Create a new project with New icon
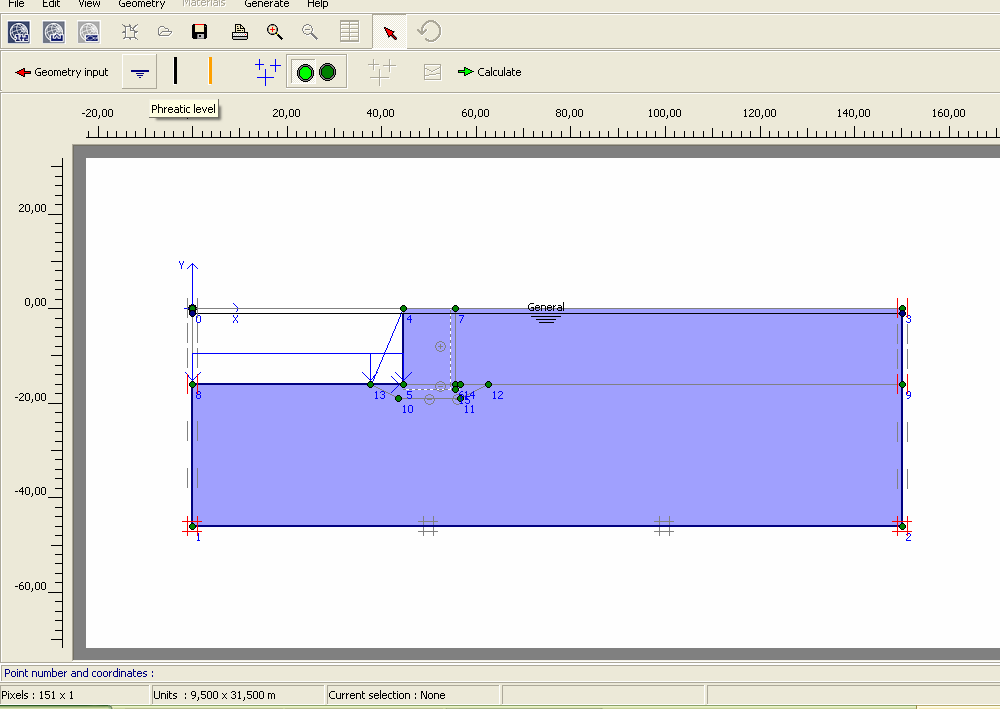The height and width of the screenshot is (709, 1000). (x=130, y=32)
